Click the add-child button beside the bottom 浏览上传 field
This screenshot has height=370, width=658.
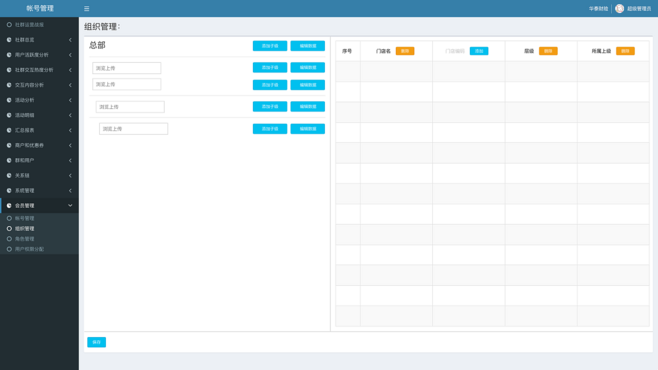tap(270, 129)
